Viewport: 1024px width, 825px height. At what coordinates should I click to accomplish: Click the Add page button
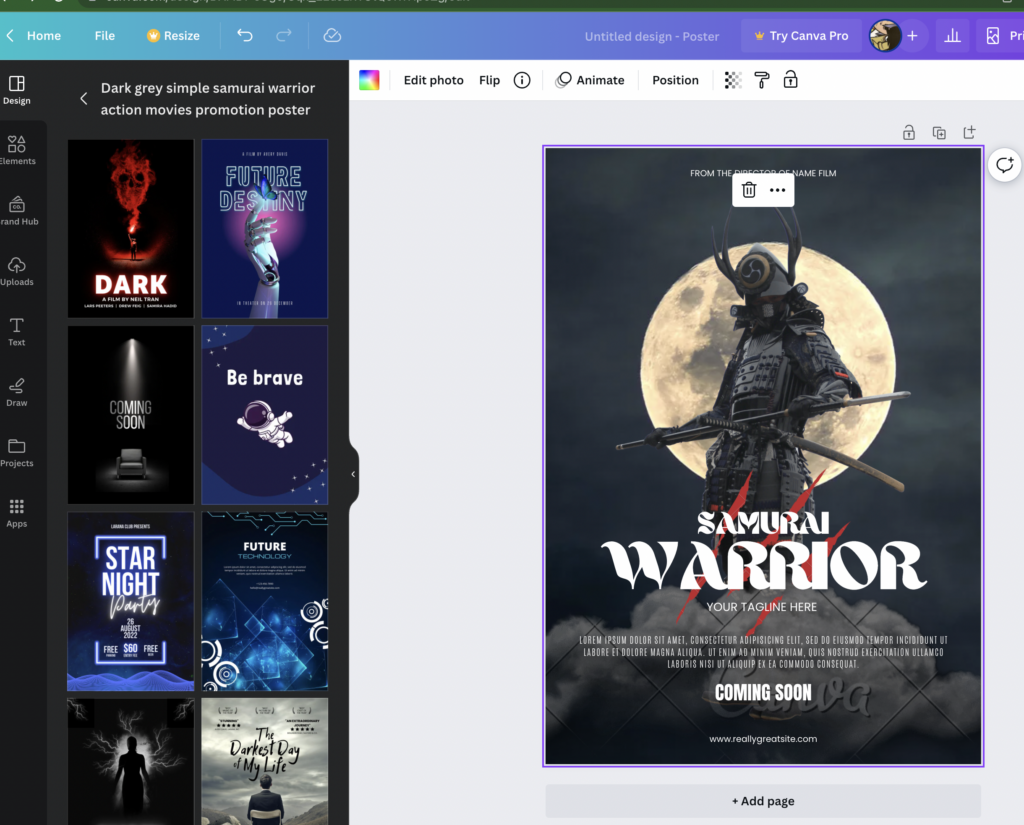[x=763, y=801]
